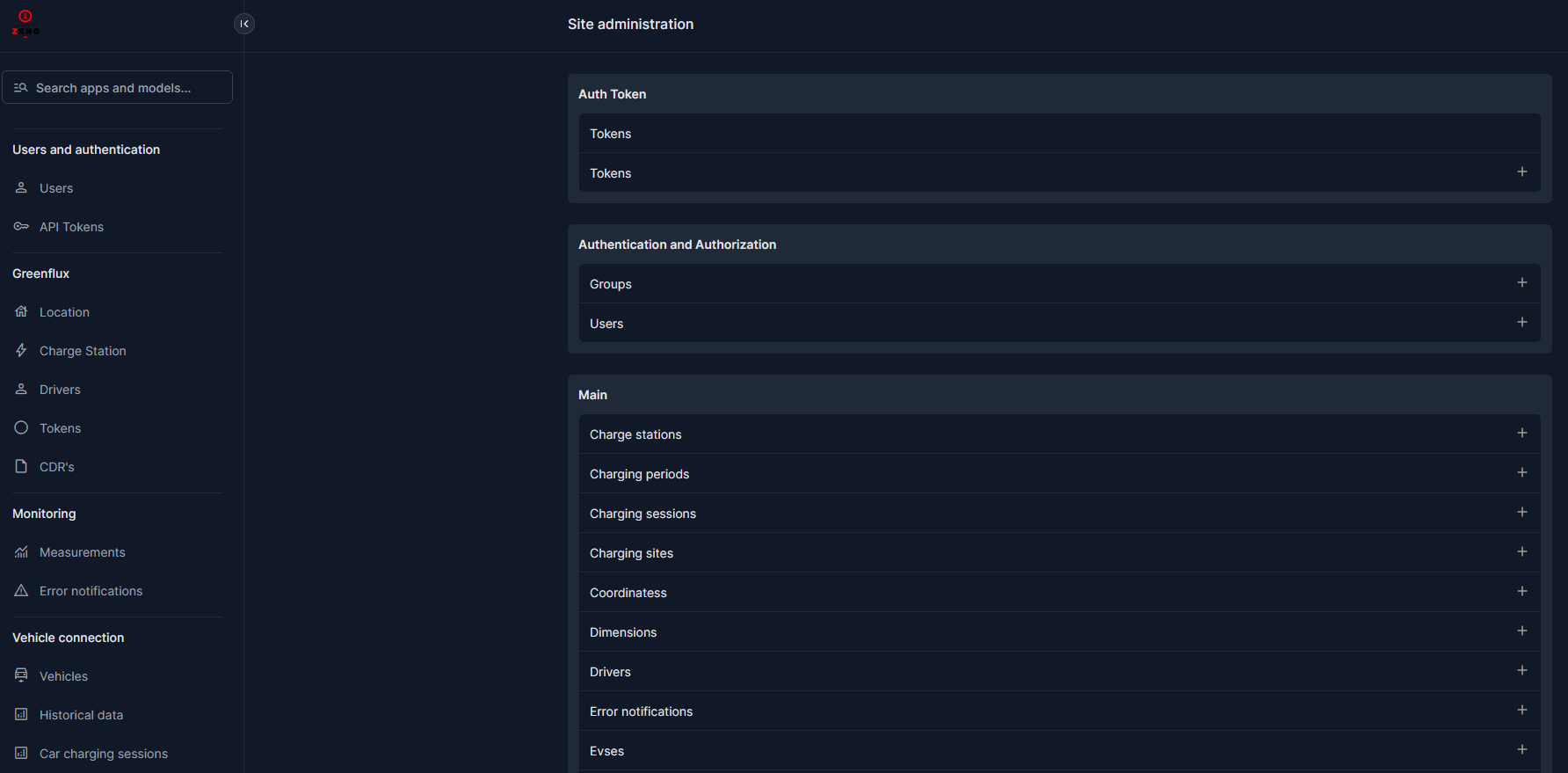Open the Dimensions model link
Viewport: 1568px width, 773px height.
tap(623, 632)
